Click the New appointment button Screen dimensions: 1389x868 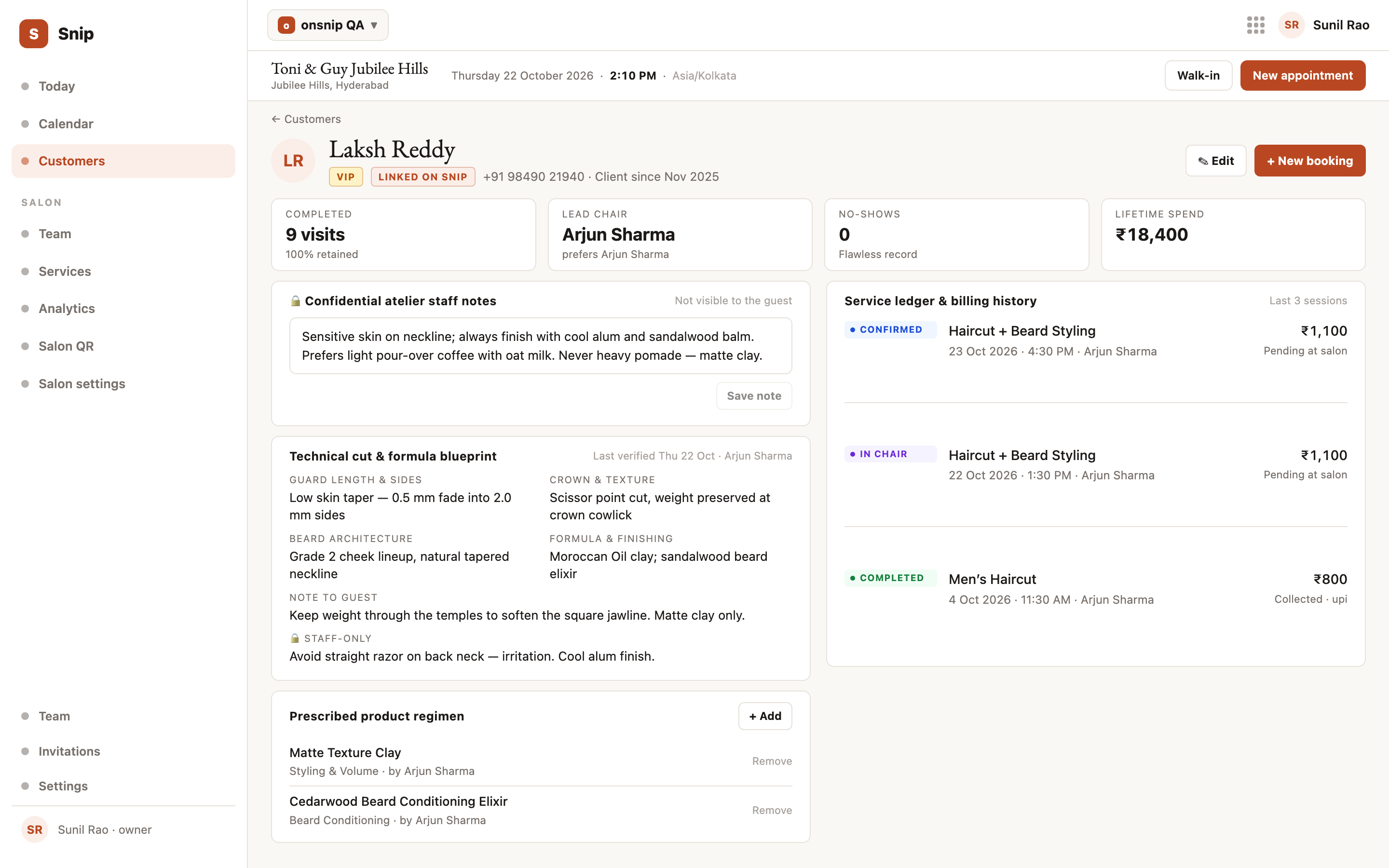pyautogui.click(x=1302, y=75)
